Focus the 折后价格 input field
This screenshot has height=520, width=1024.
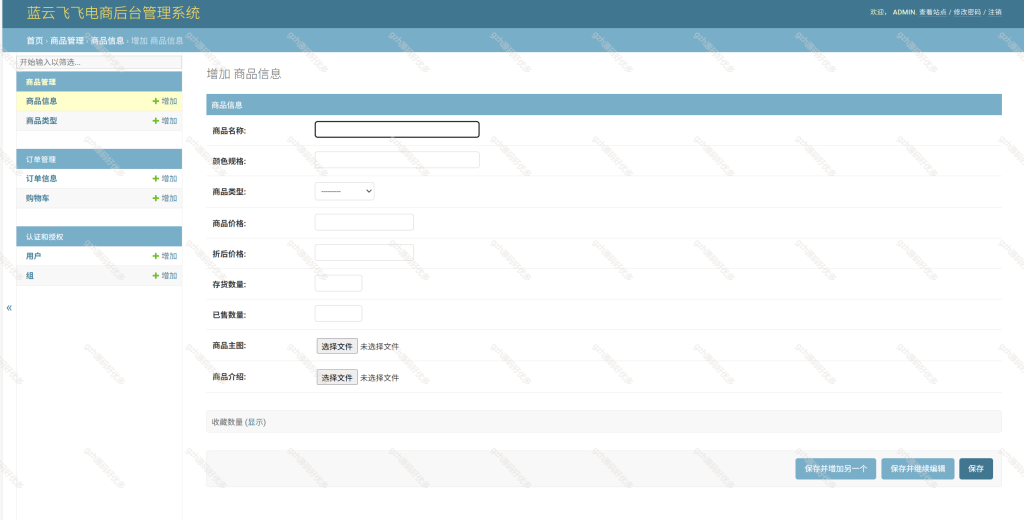point(364,253)
